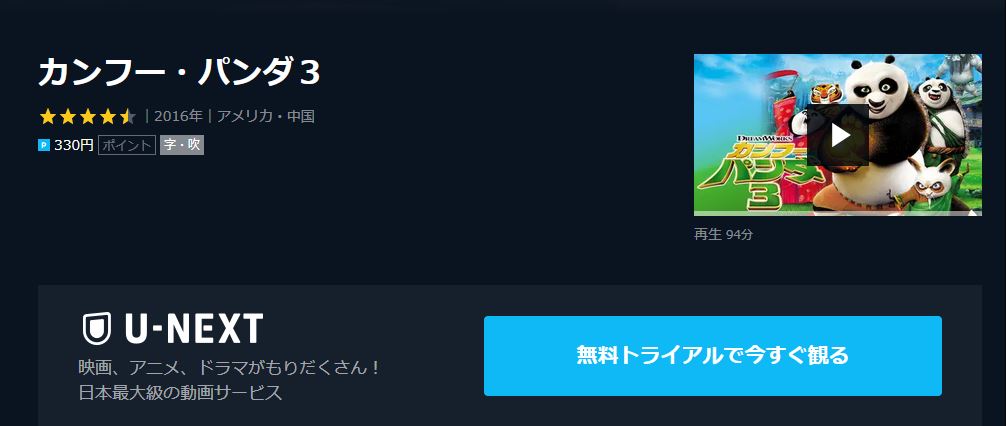The image size is (1006, 426).
Task: Click the 無料トライアルで今すぐ観る button
Action: [x=712, y=355]
